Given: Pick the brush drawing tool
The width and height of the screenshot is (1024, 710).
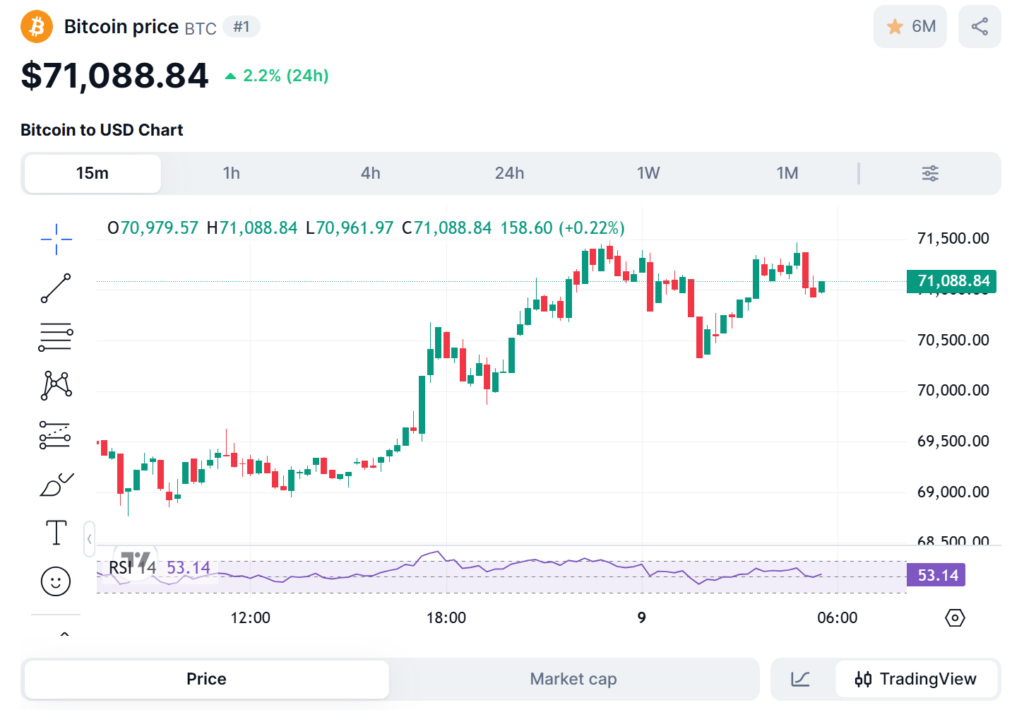Looking at the screenshot, I should click(x=56, y=484).
